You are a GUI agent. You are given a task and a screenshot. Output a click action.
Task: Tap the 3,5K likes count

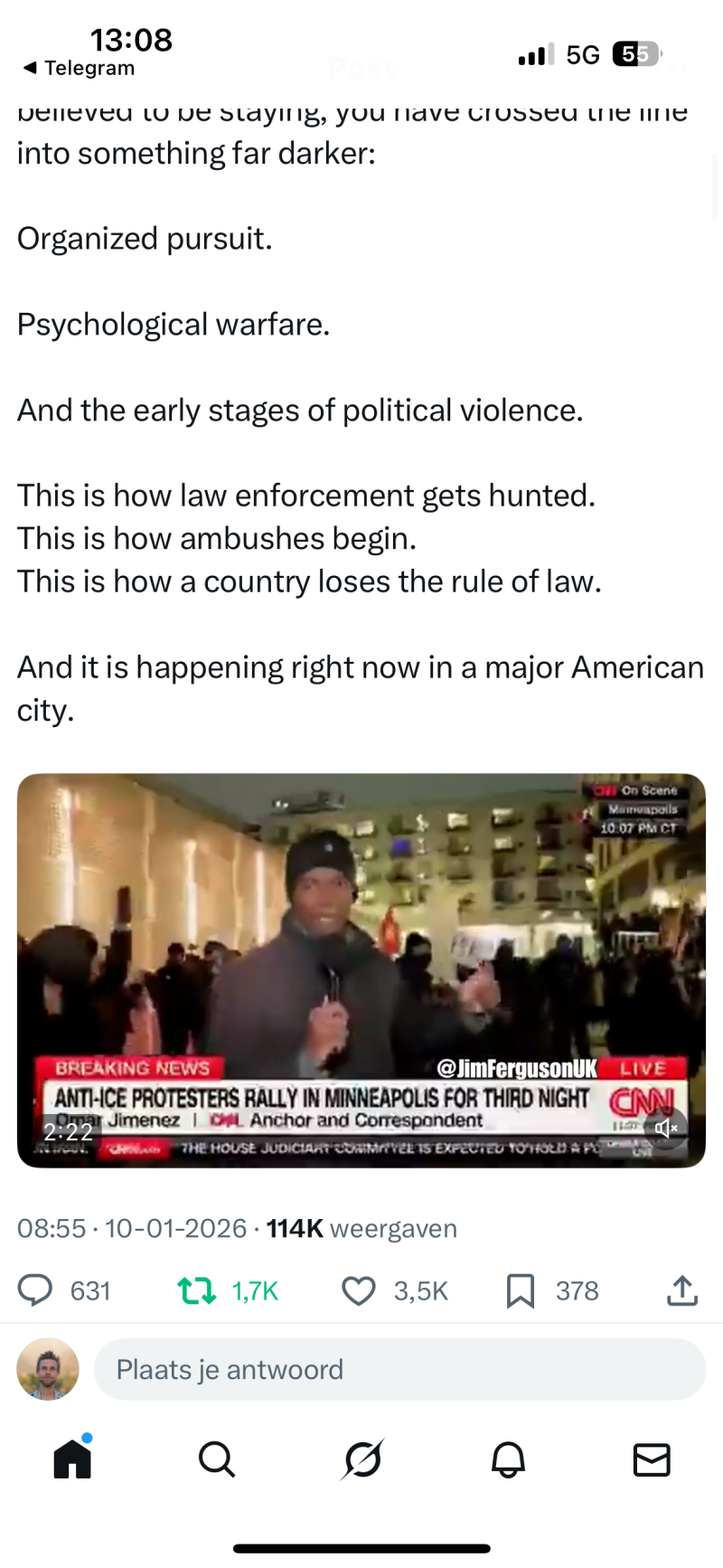[420, 1290]
